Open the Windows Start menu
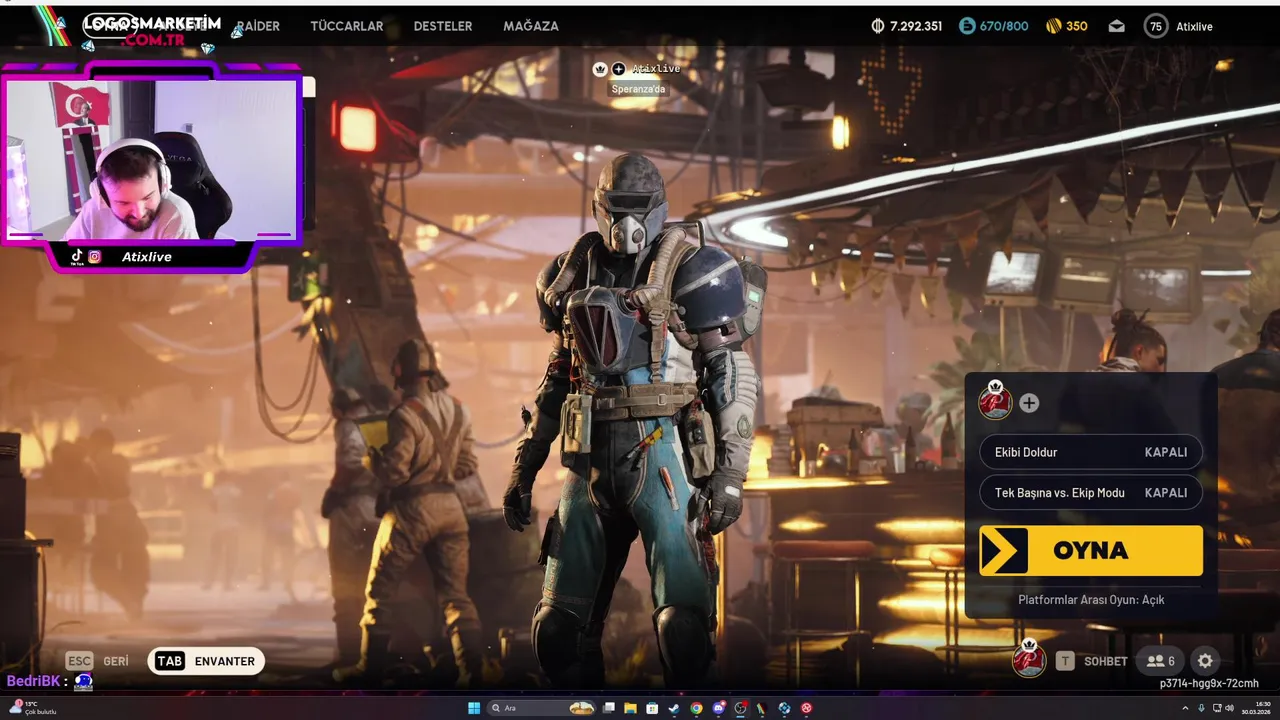Viewport: 1280px width, 720px height. pyautogui.click(x=474, y=708)
